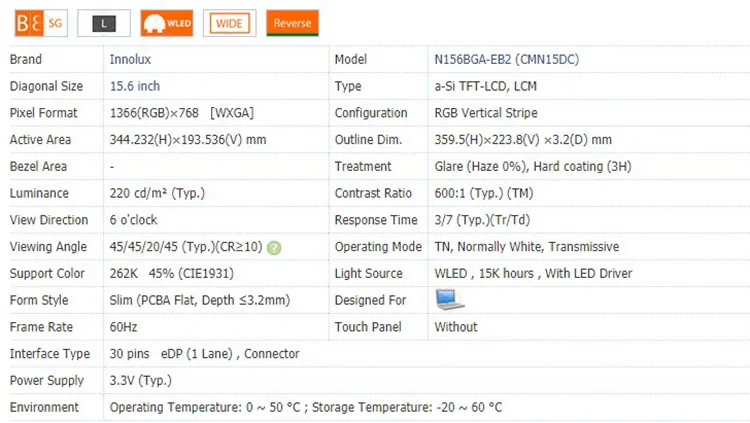Click the a-Si TFT-LCD, LCM type value
Viewport: 750px width, 423px height.
coord(485,86)
